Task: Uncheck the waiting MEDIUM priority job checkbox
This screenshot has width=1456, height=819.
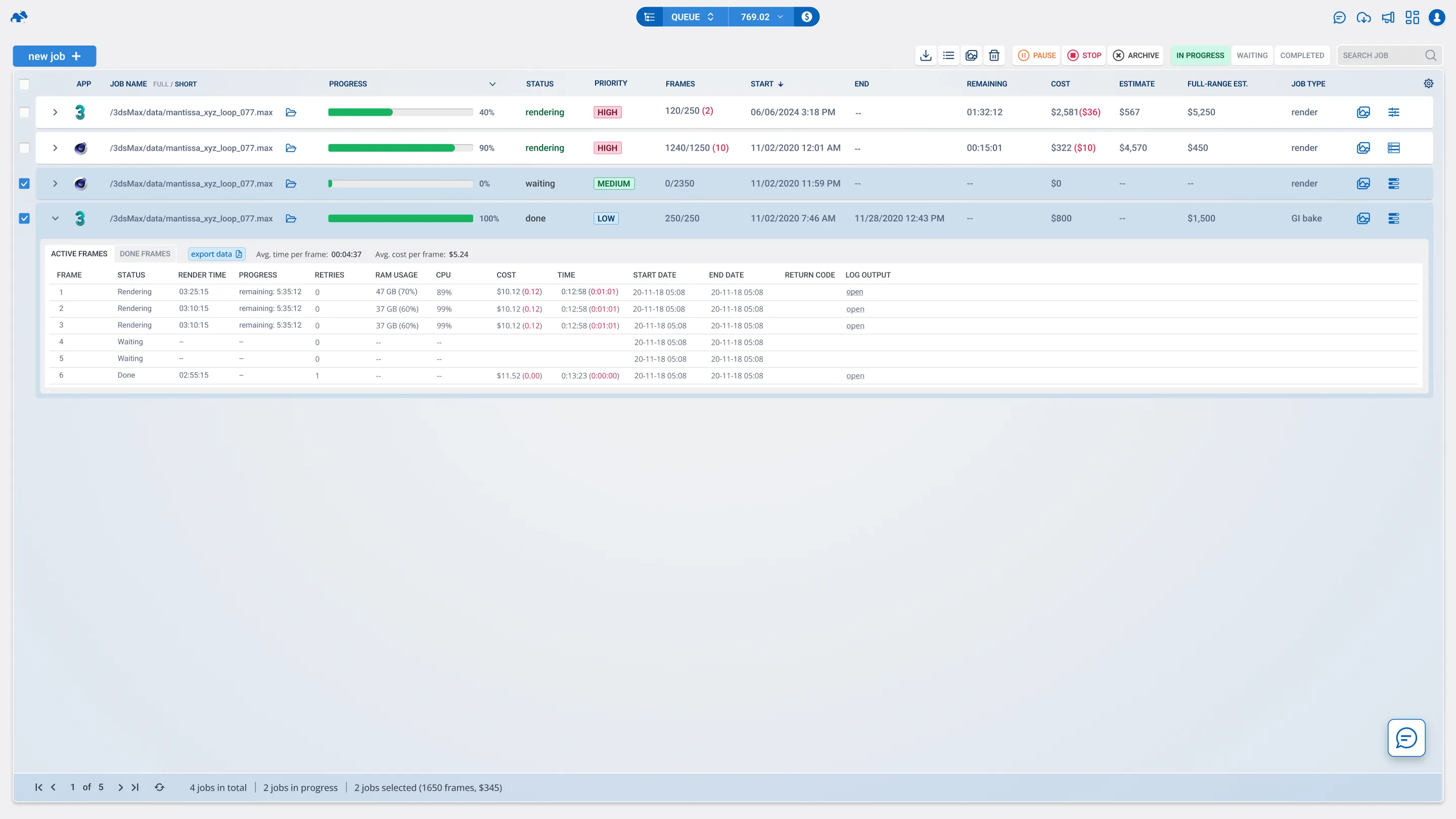Action: pos(24,184)
